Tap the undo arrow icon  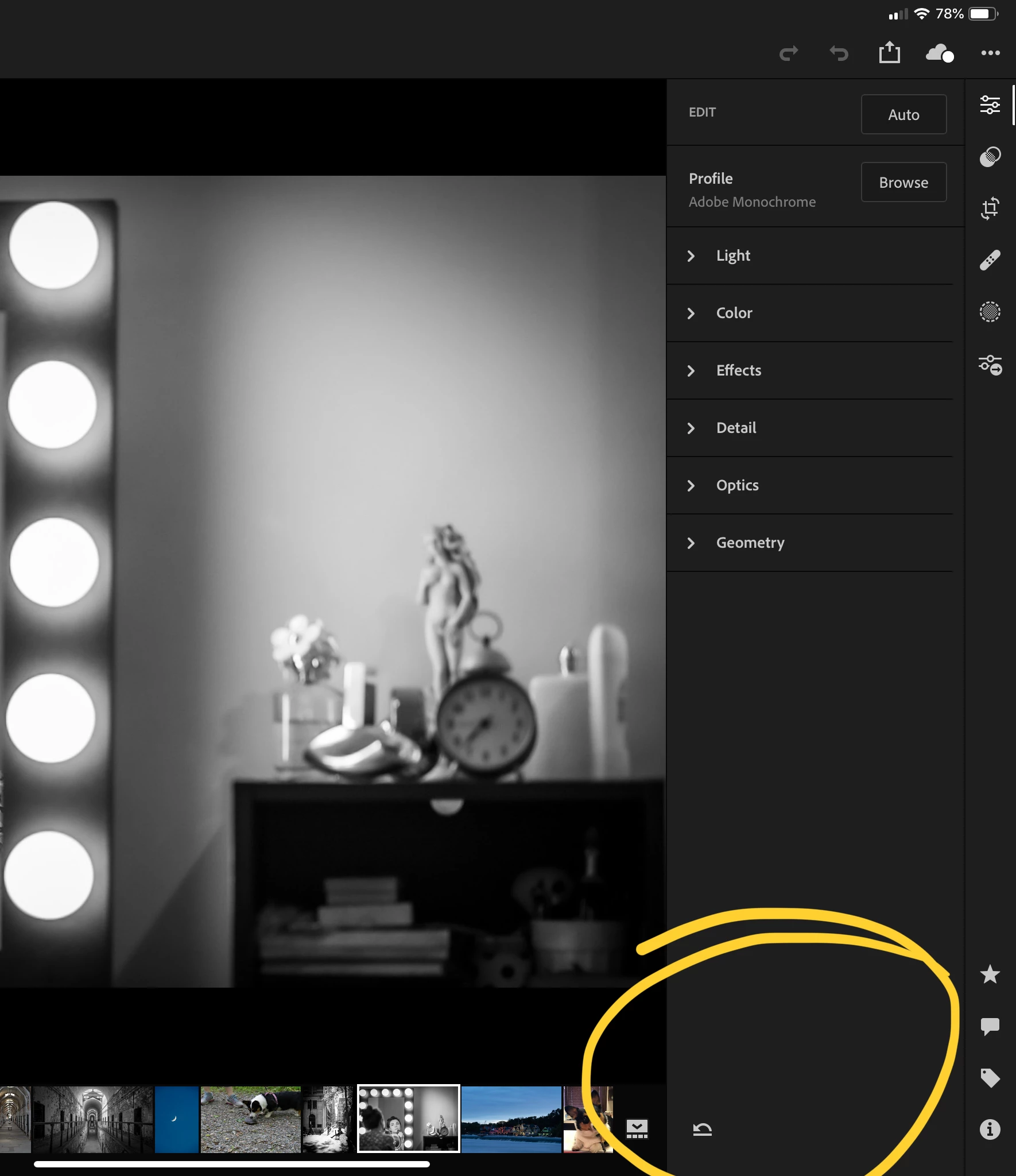point(839,53)
